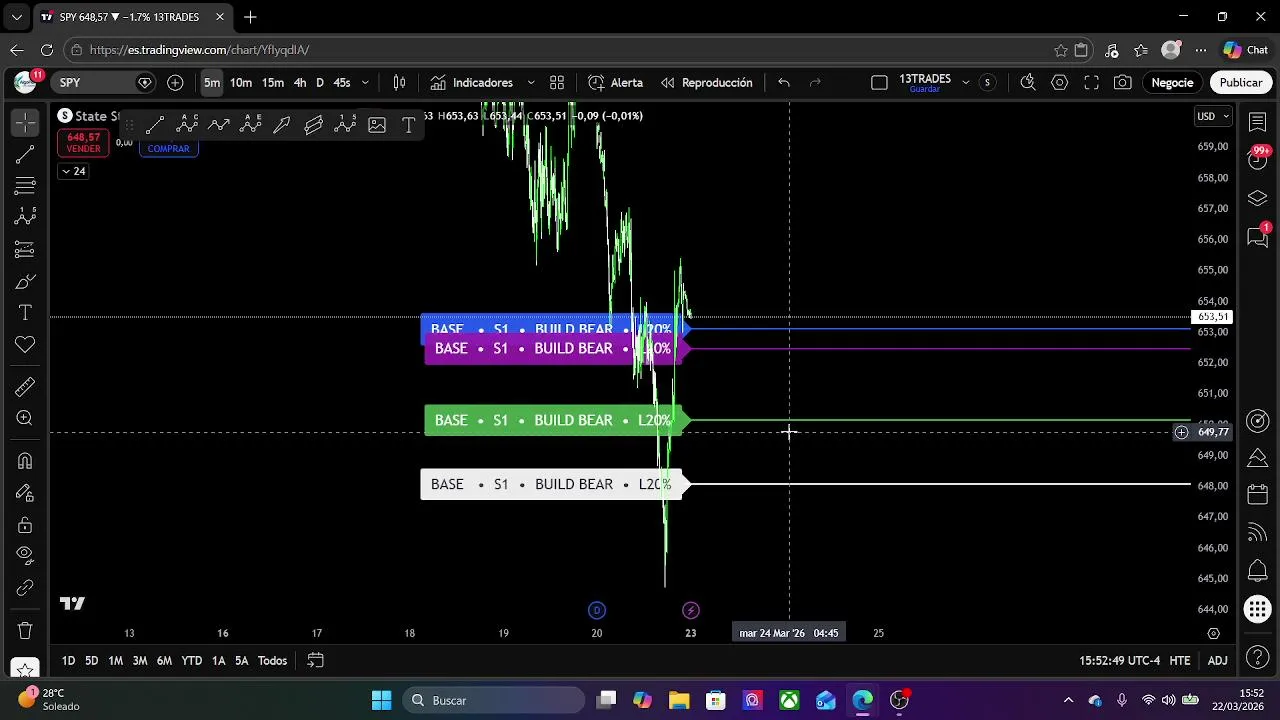Select the crosshair cursor tool

(25, 123)
